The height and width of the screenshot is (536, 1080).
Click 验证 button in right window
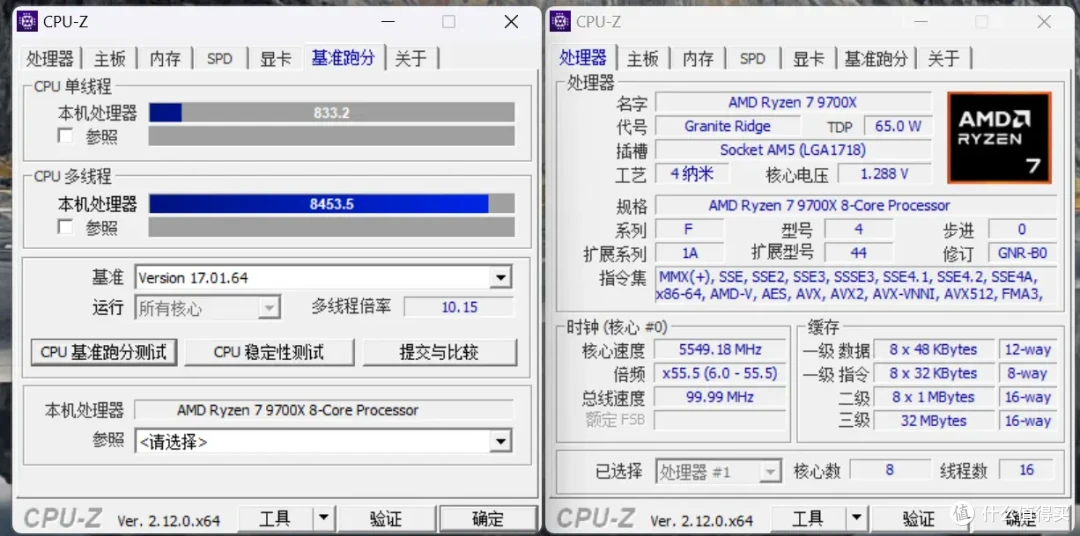pyautogui.click(x=918, y=518)
